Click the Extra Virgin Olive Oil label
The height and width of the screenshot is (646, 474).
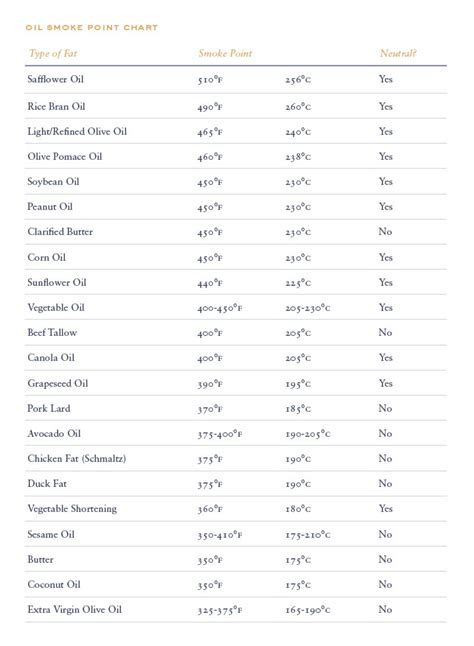75,610
